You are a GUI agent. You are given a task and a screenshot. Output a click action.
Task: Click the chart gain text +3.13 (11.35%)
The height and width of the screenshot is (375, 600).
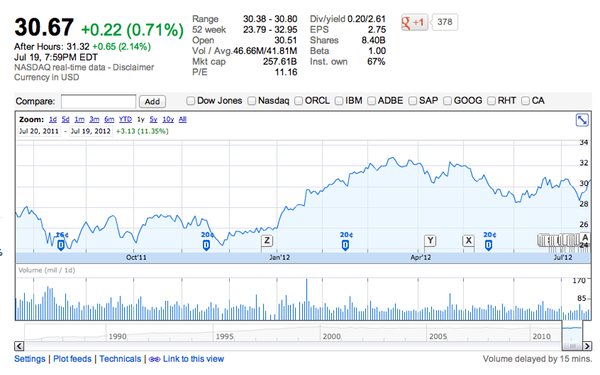tap(142, 131)
